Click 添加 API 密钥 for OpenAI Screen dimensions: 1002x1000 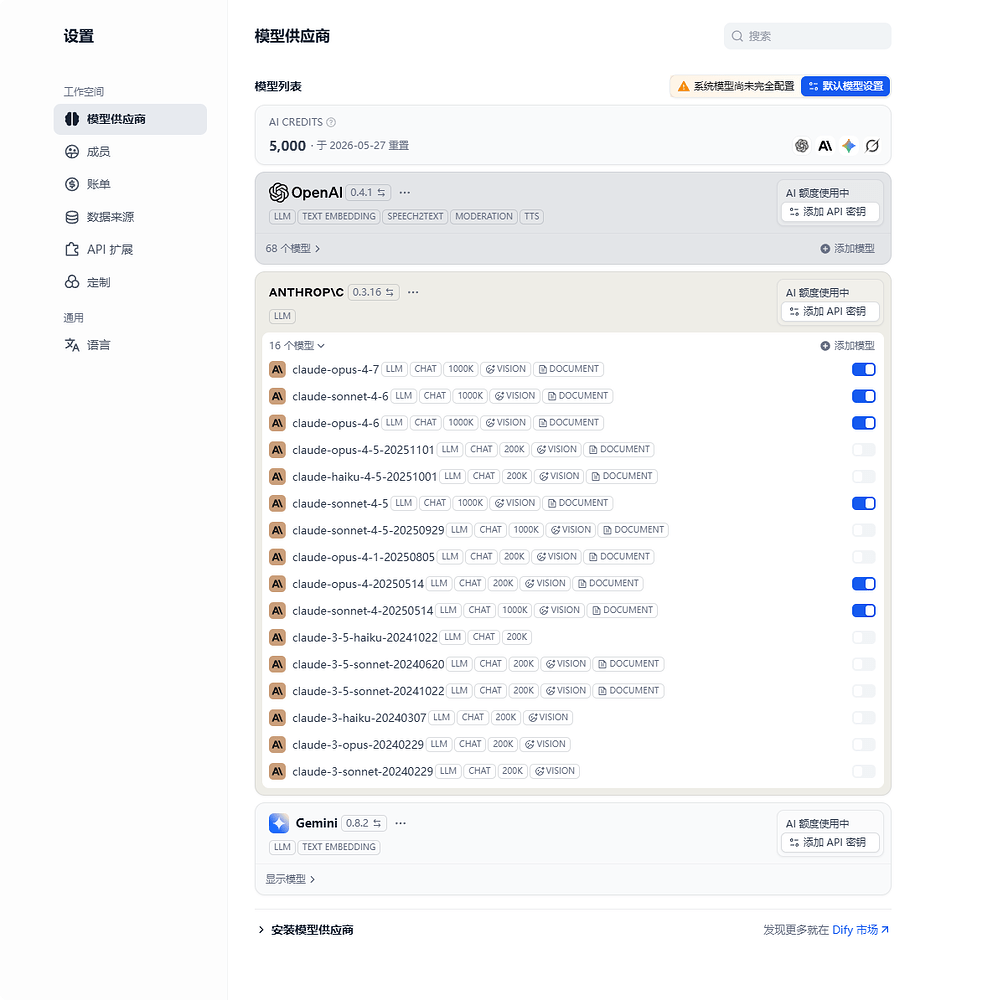click(x=829, y=212)
